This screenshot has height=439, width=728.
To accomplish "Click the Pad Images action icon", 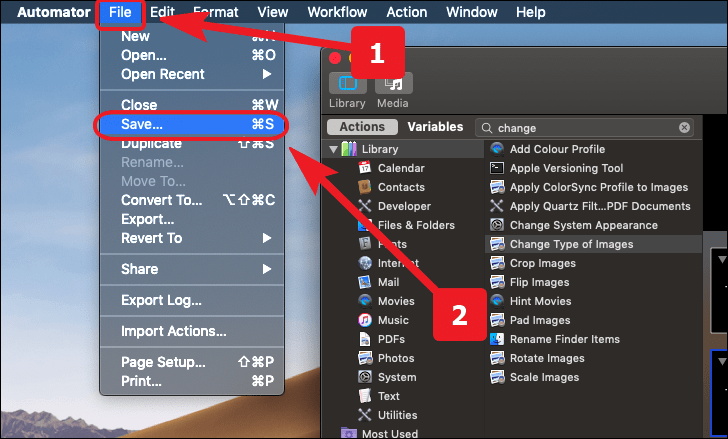I will pyautogui.click(x=497, y=320).
